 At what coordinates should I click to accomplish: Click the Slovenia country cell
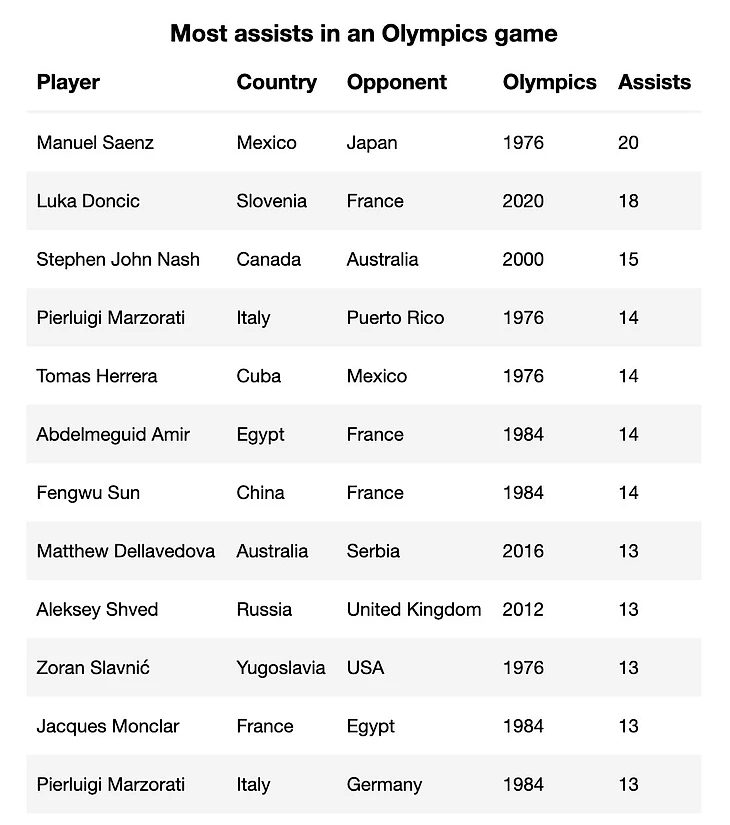[x=272, y=201]
